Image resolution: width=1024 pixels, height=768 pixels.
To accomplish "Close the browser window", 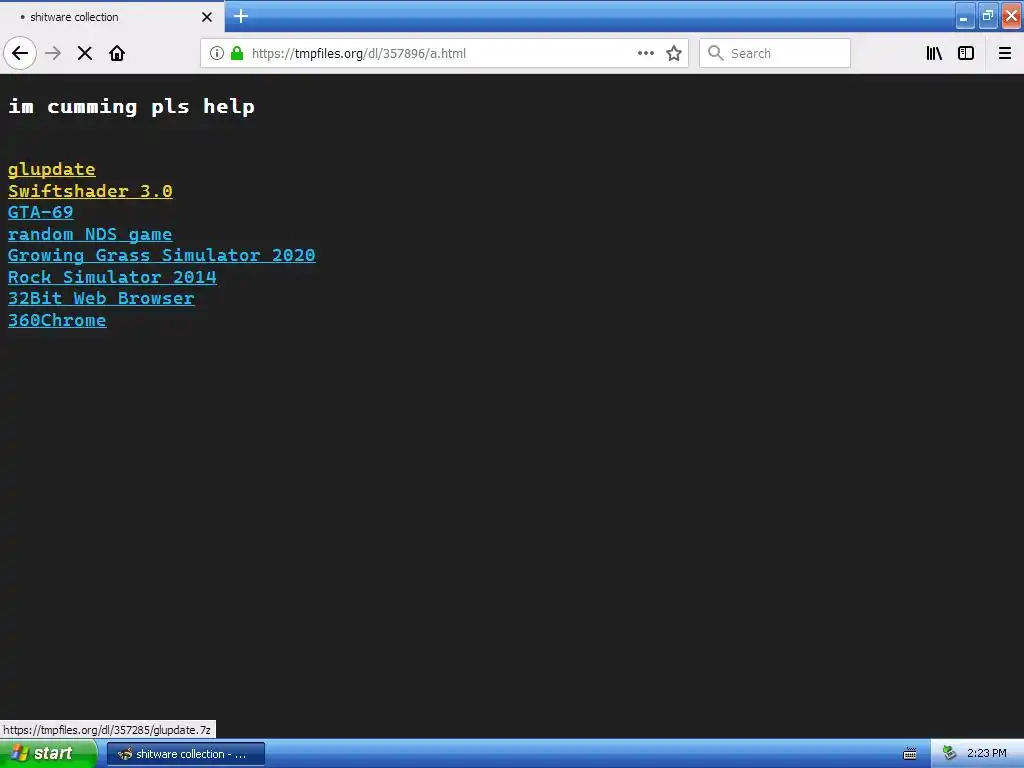I will [1012, 16].
